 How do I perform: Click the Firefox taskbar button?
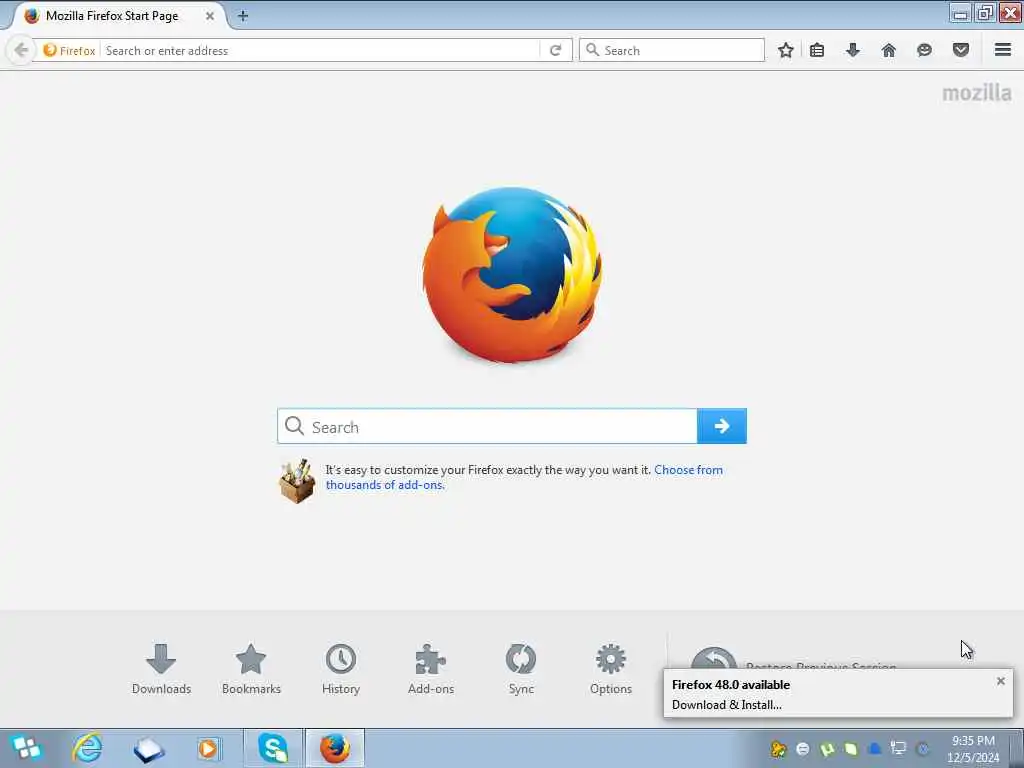[x=334, y=748]
